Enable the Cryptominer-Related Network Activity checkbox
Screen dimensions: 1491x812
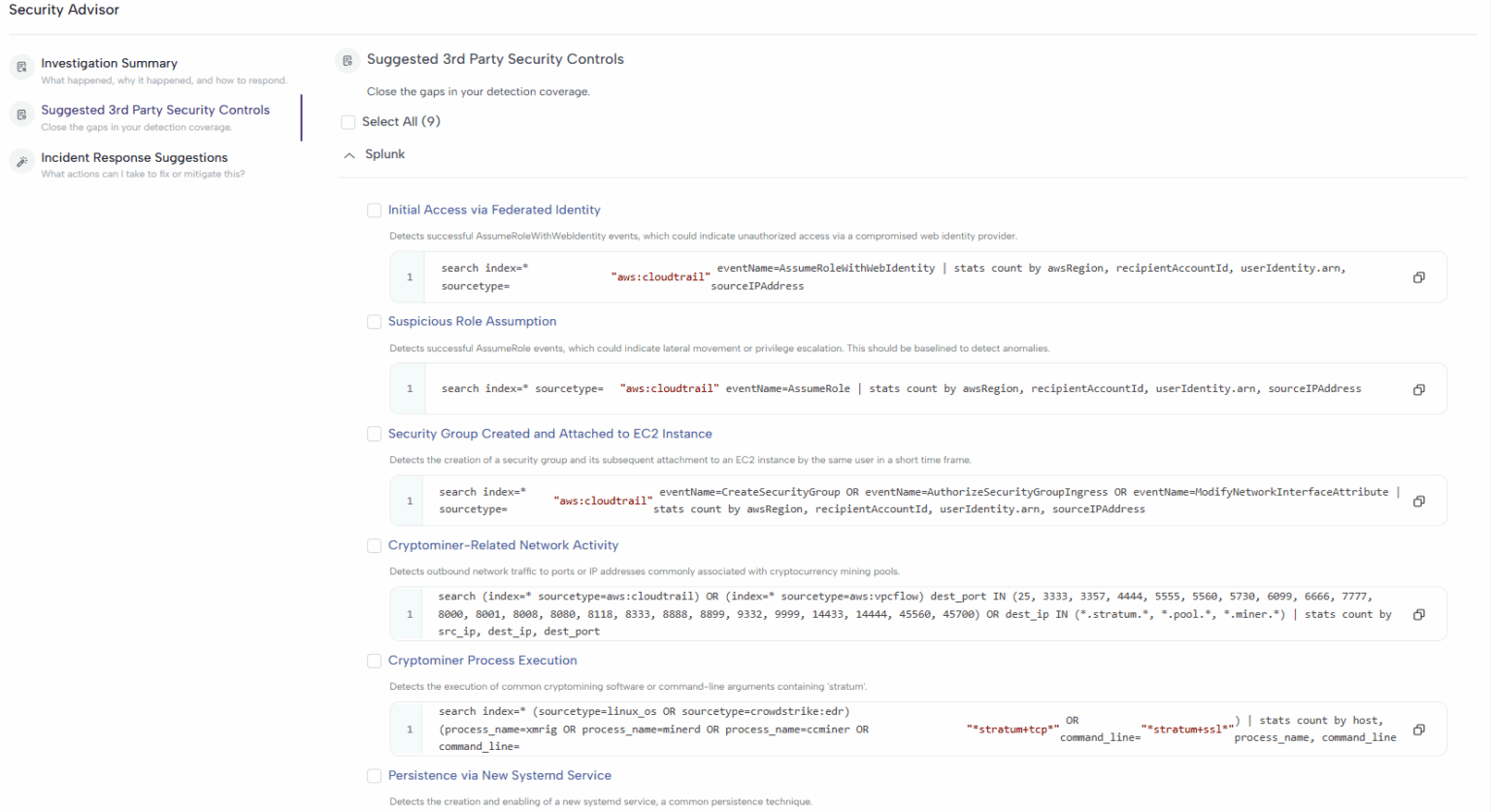pos(374,546)
